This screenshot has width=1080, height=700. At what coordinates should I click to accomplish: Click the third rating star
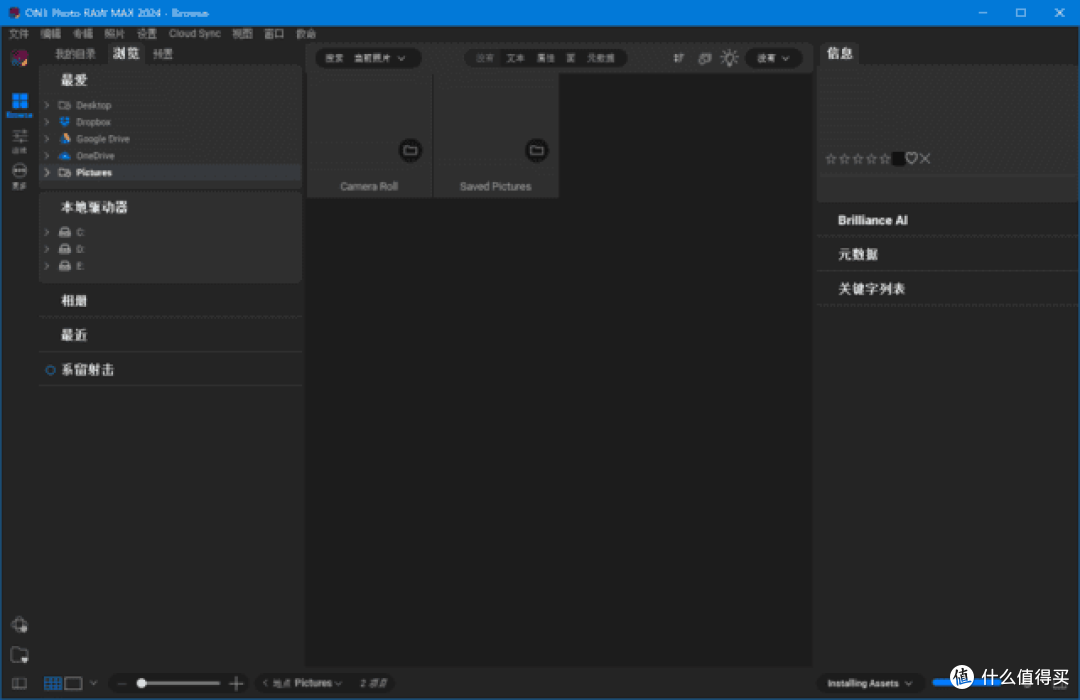pos(858,159)
